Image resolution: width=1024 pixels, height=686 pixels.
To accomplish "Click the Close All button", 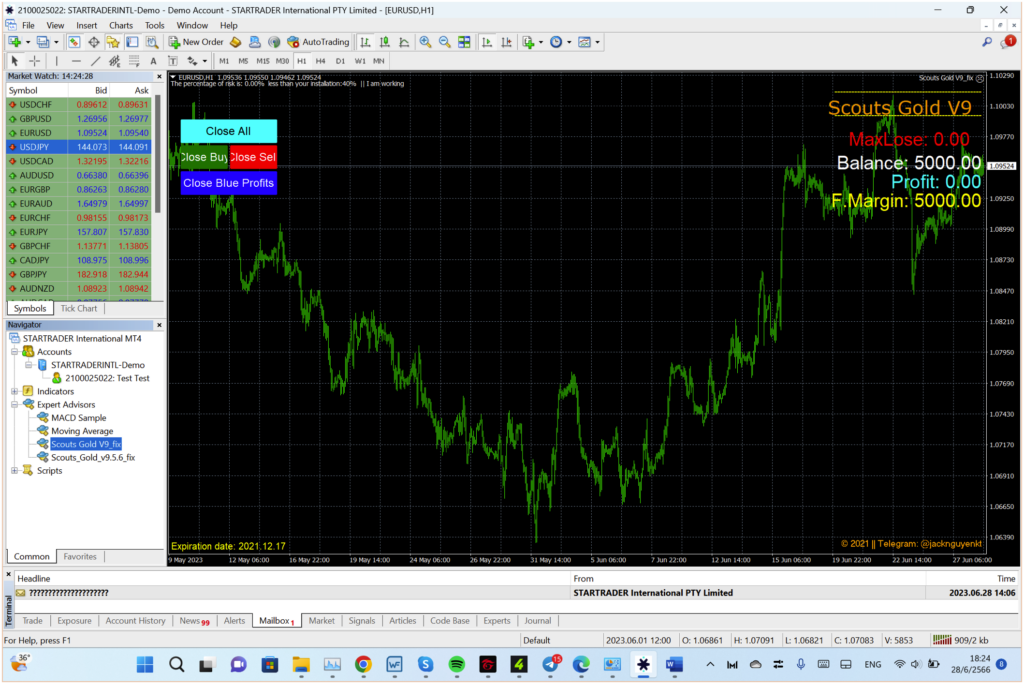I will click(x=229, y=131).
